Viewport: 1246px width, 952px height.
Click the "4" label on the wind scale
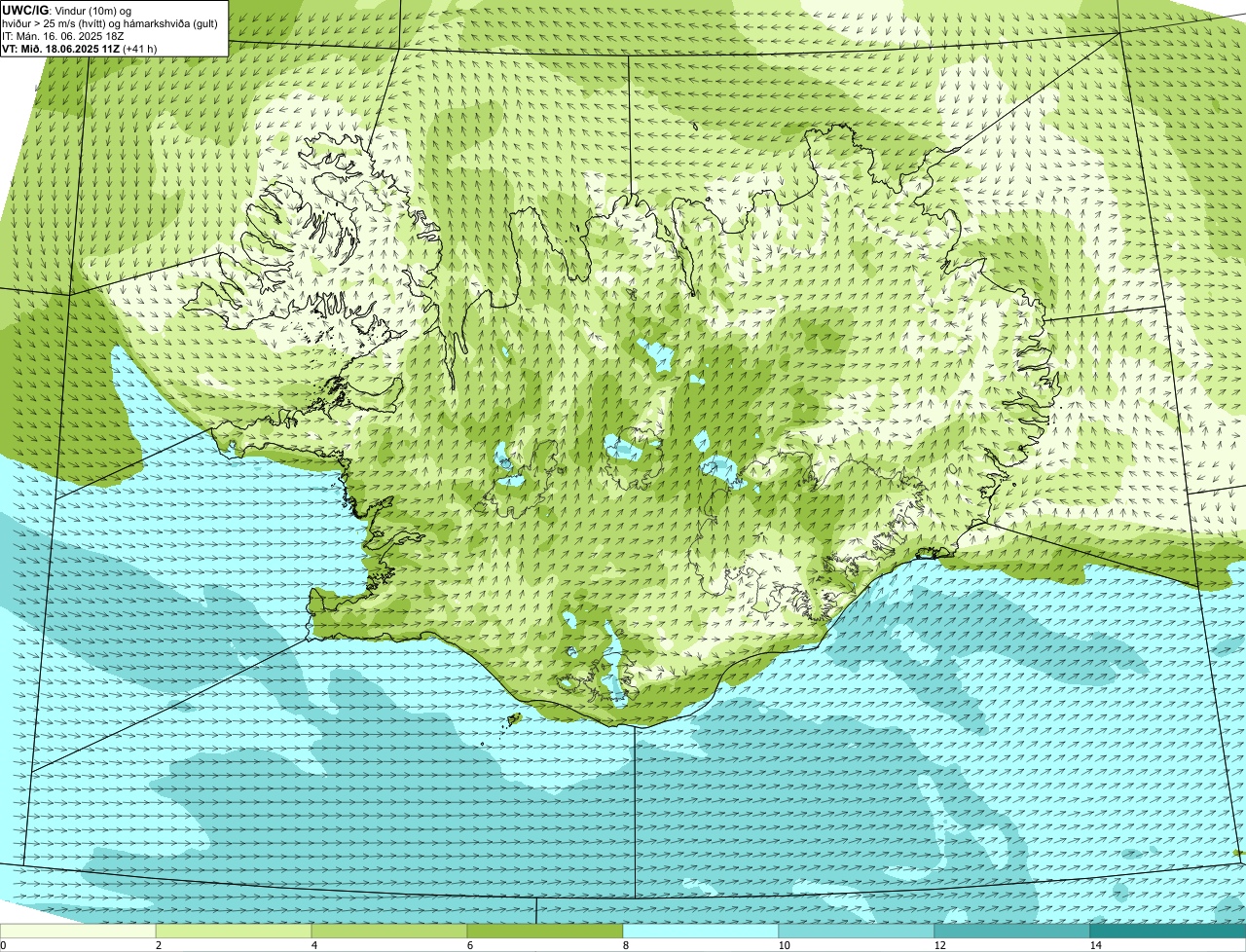pos(313,945)
